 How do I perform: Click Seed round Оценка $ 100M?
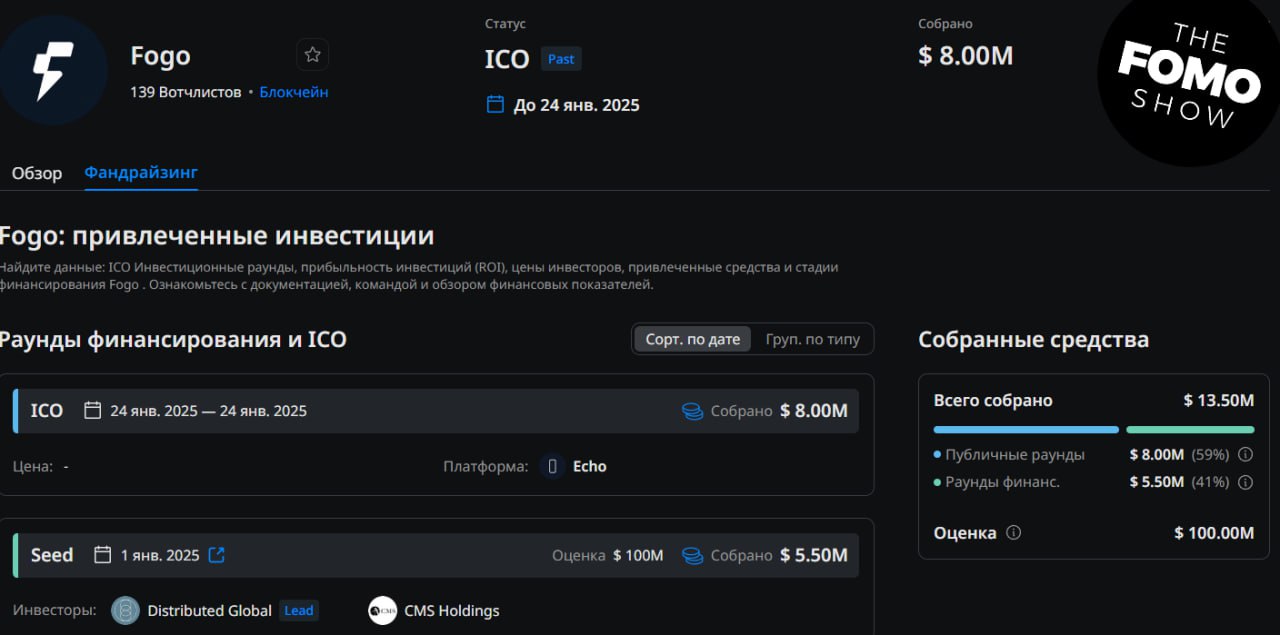[608, 555]
